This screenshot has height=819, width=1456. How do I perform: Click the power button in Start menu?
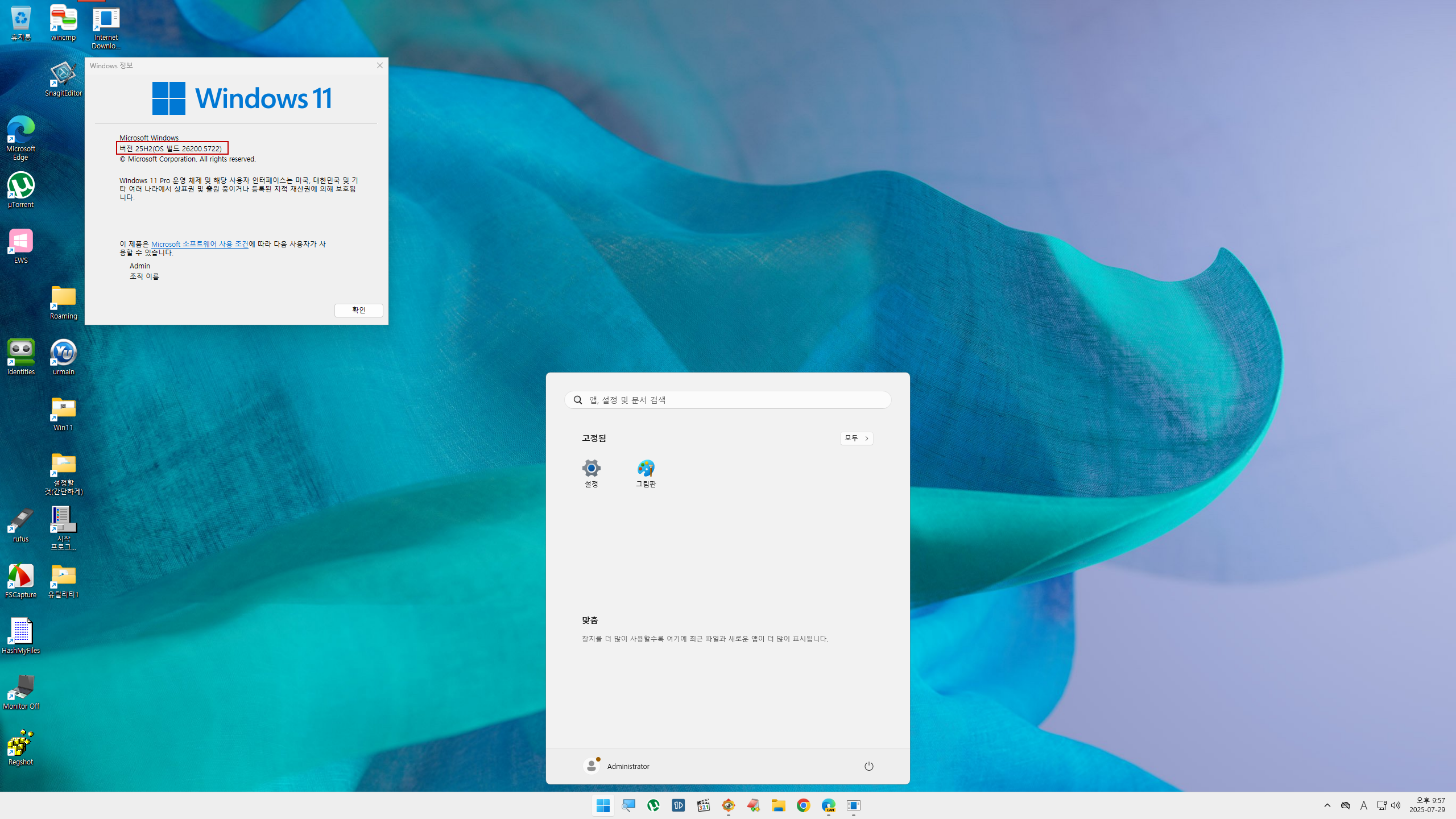(x=868, y=766)
